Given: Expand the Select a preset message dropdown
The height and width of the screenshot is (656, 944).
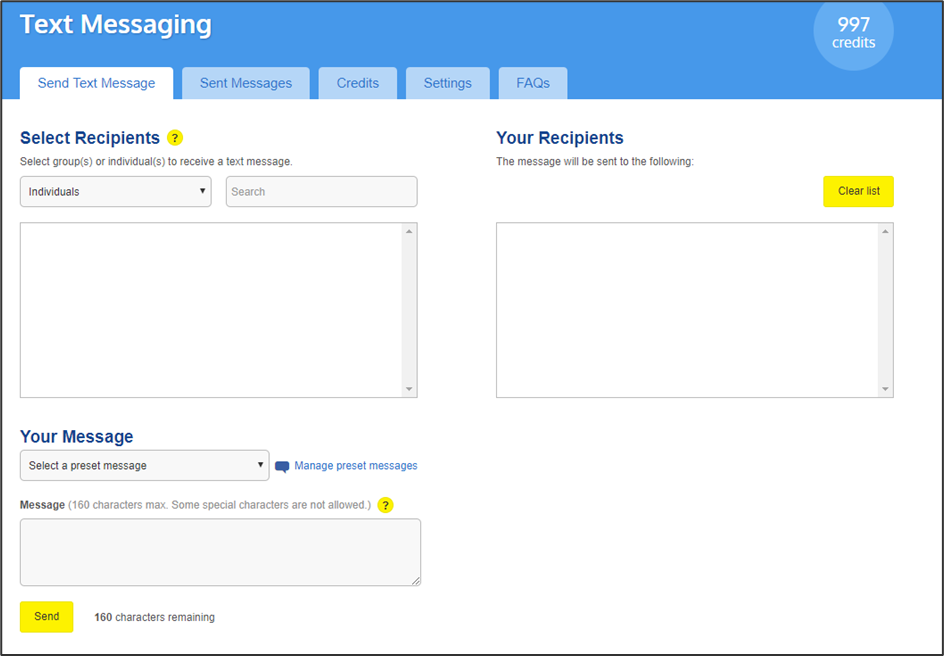Looking at the screenshot, I should pyautogui.click(x=145, y=466).
